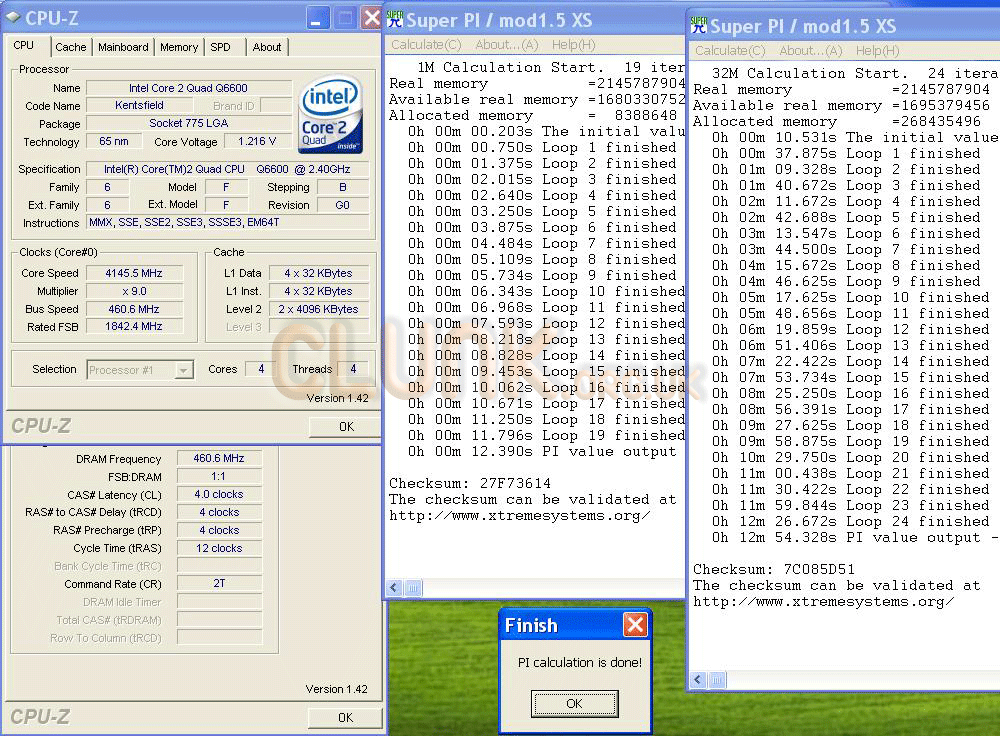Screen dimensions: 1000x736
Task: Open the Mainboard tab
Action: (123, 47)
